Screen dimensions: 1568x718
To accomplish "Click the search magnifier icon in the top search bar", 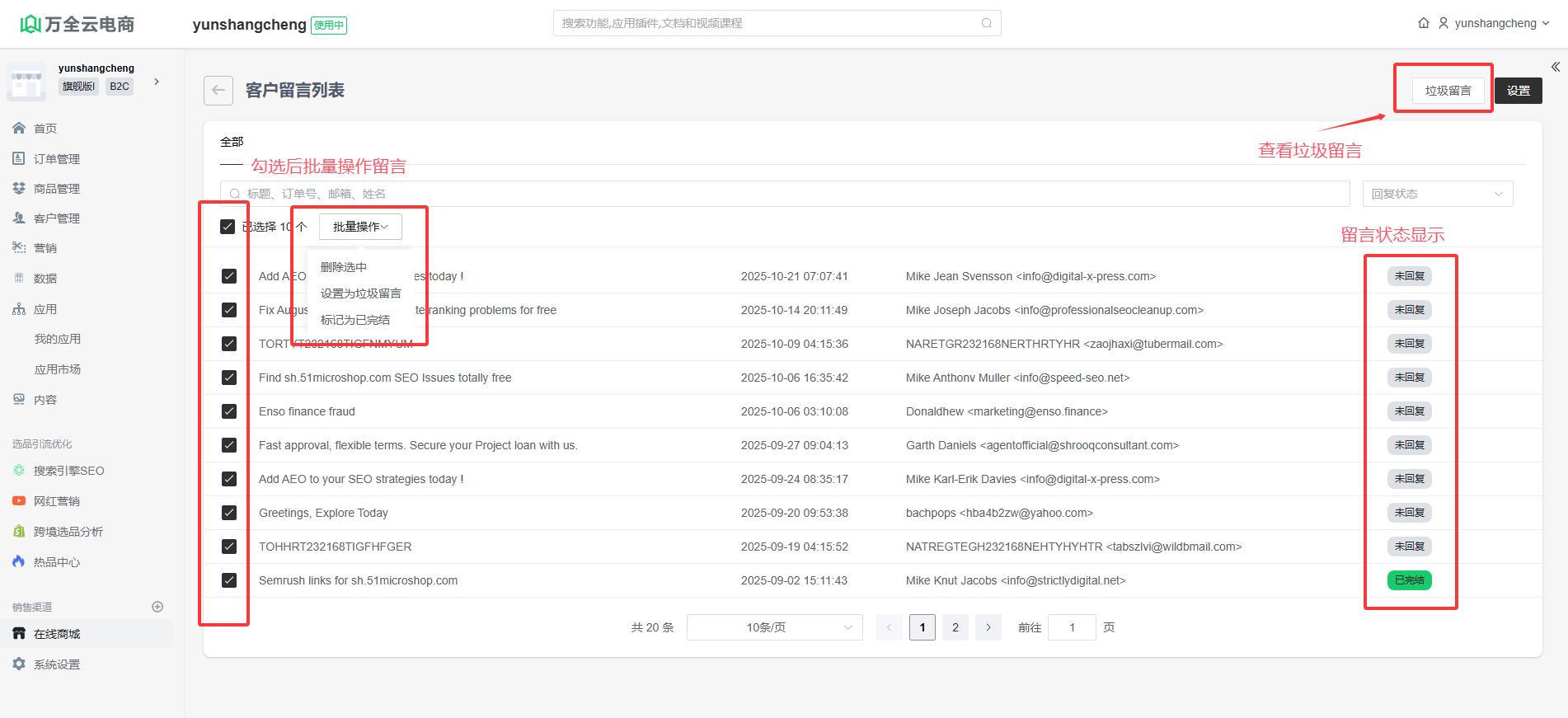I will 986,23.
